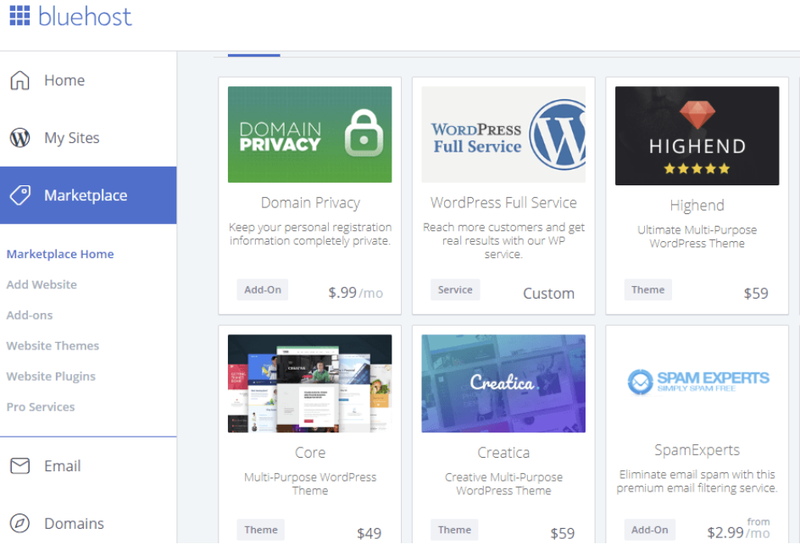Click the Bluehost grid logo icon
The height and width of the screenshot is (550, 800).
click(20, 15)
